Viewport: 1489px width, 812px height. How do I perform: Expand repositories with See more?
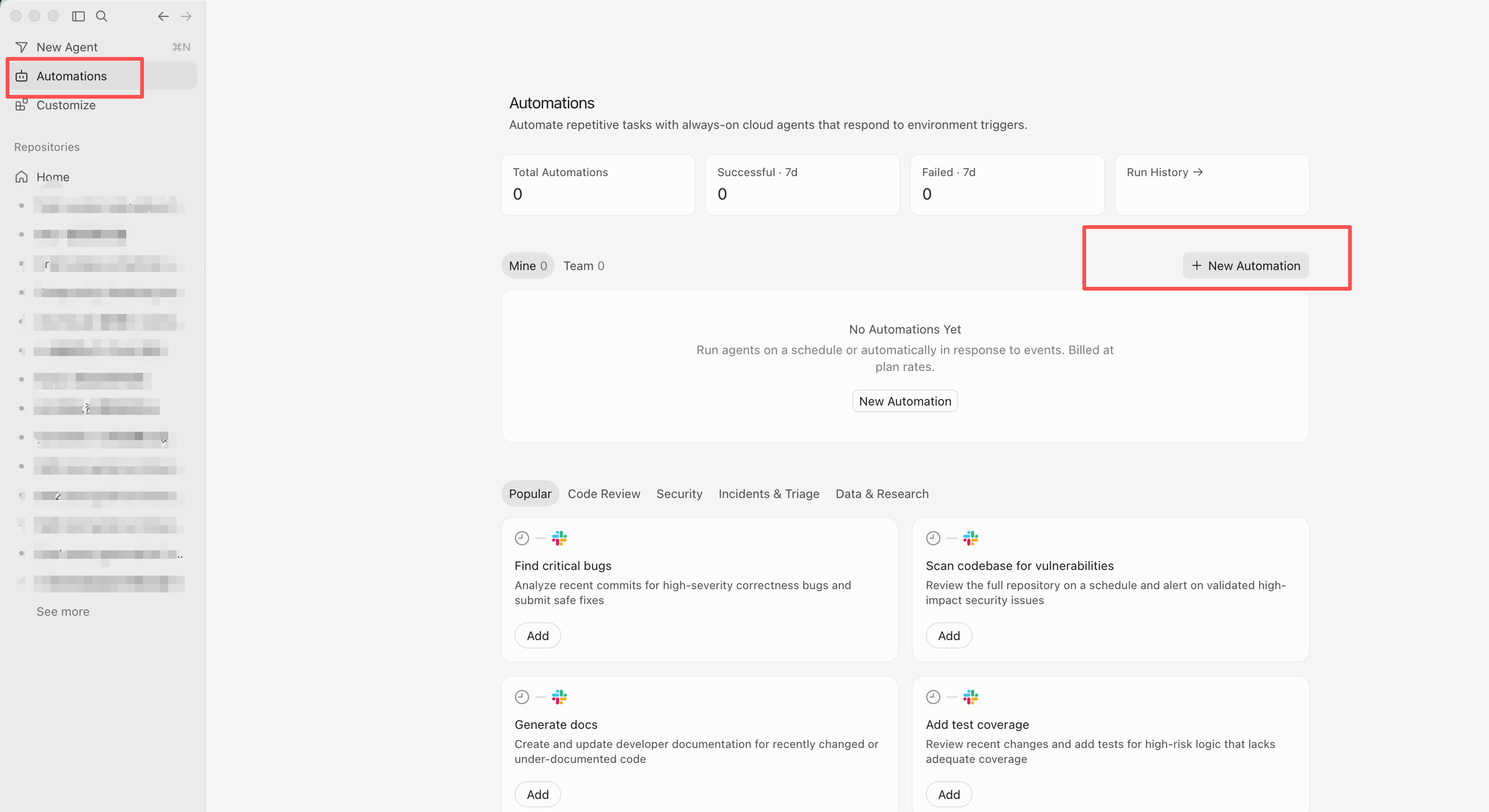coord(63,612)
